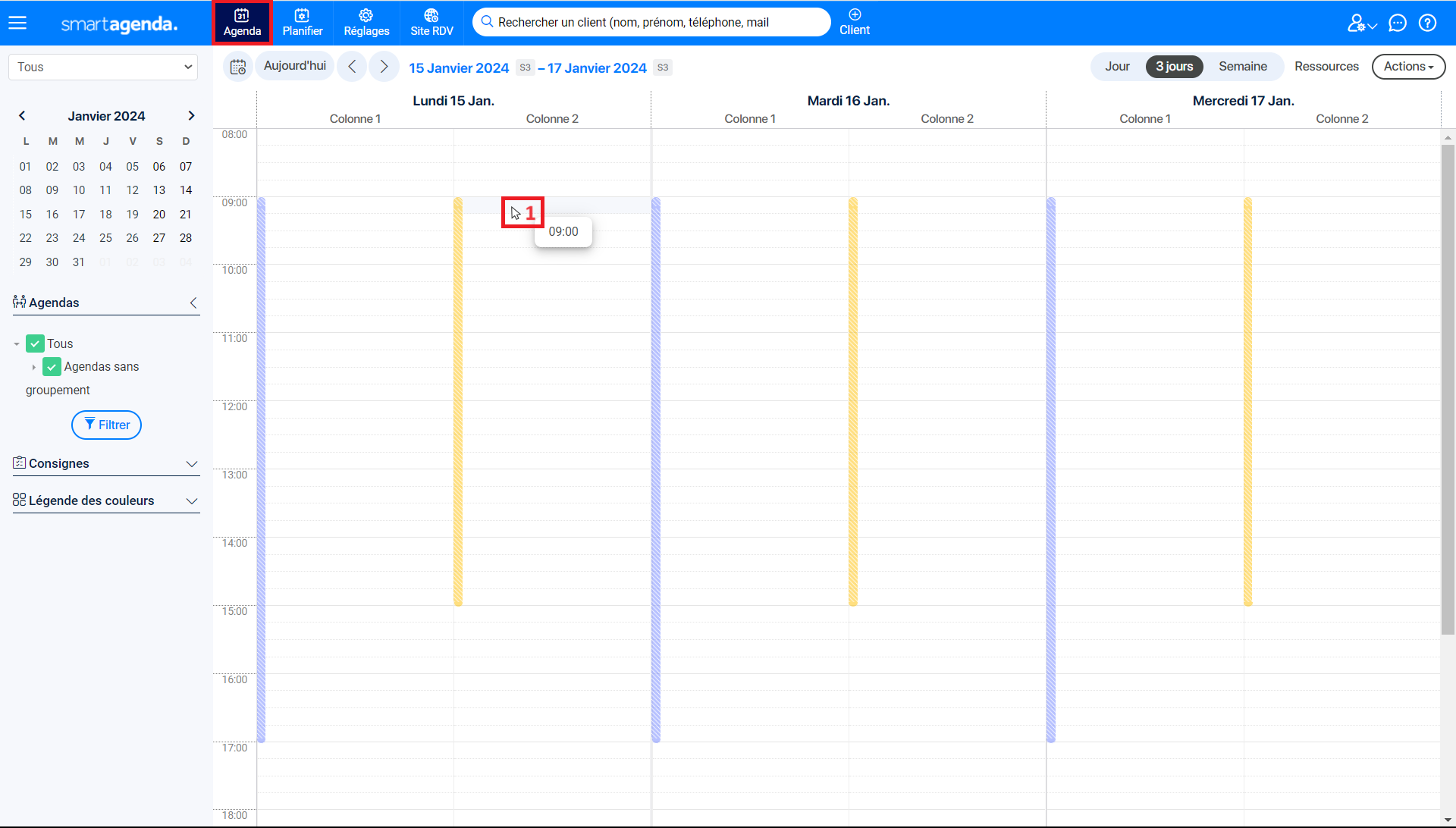This screenshot has width=1456, height=828.
Task: Collapse the Agendas panel
Action: (193, 303)
